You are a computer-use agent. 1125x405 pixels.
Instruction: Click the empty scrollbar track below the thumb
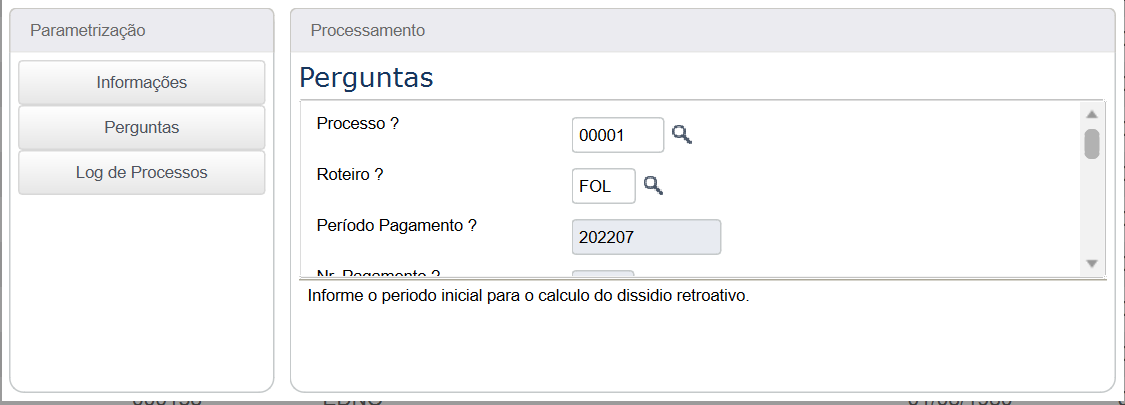[x=1091, y=207]
